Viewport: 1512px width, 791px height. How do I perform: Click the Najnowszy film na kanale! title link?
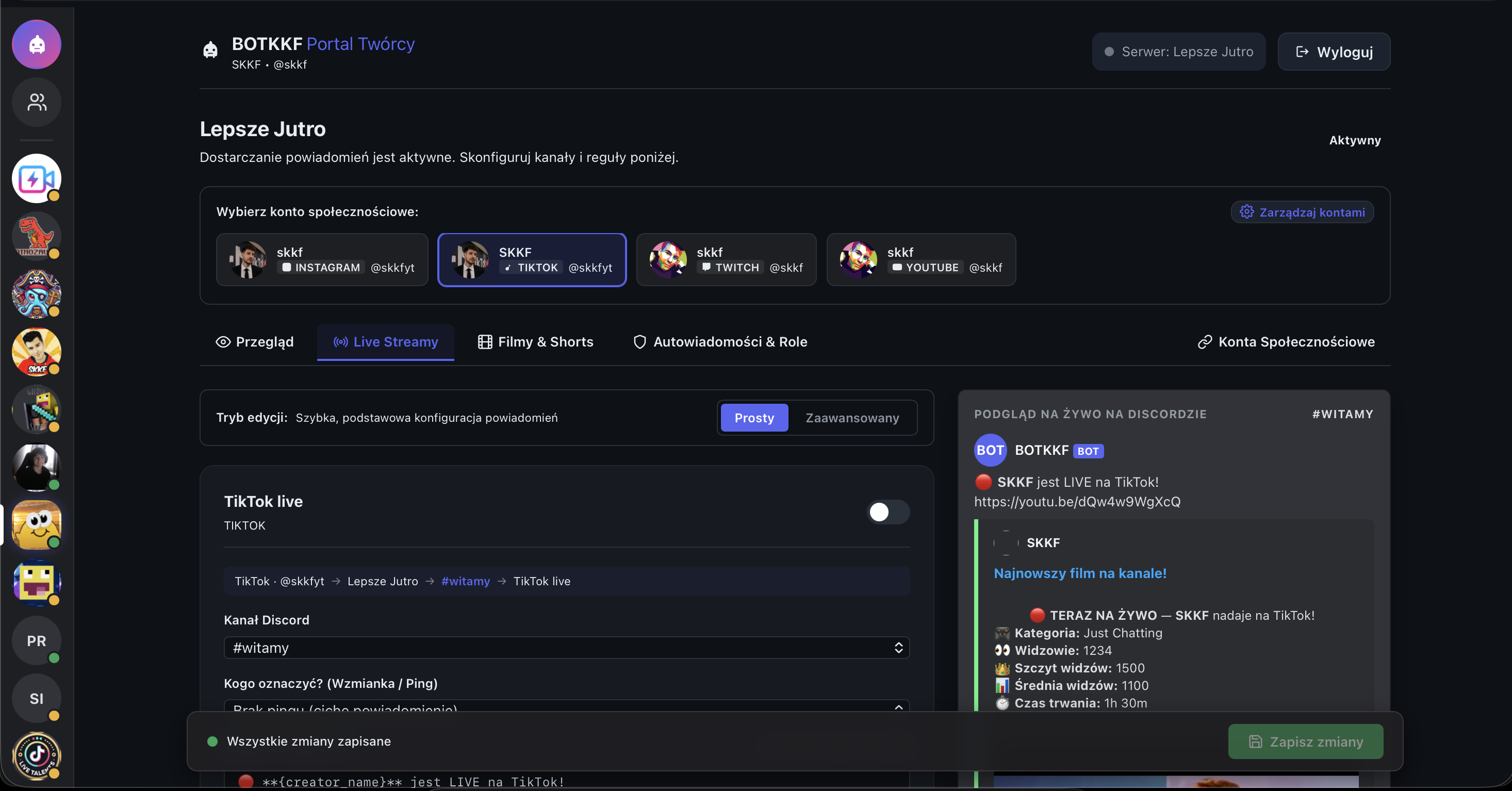pyautogui.click(x=1080, y=573)
